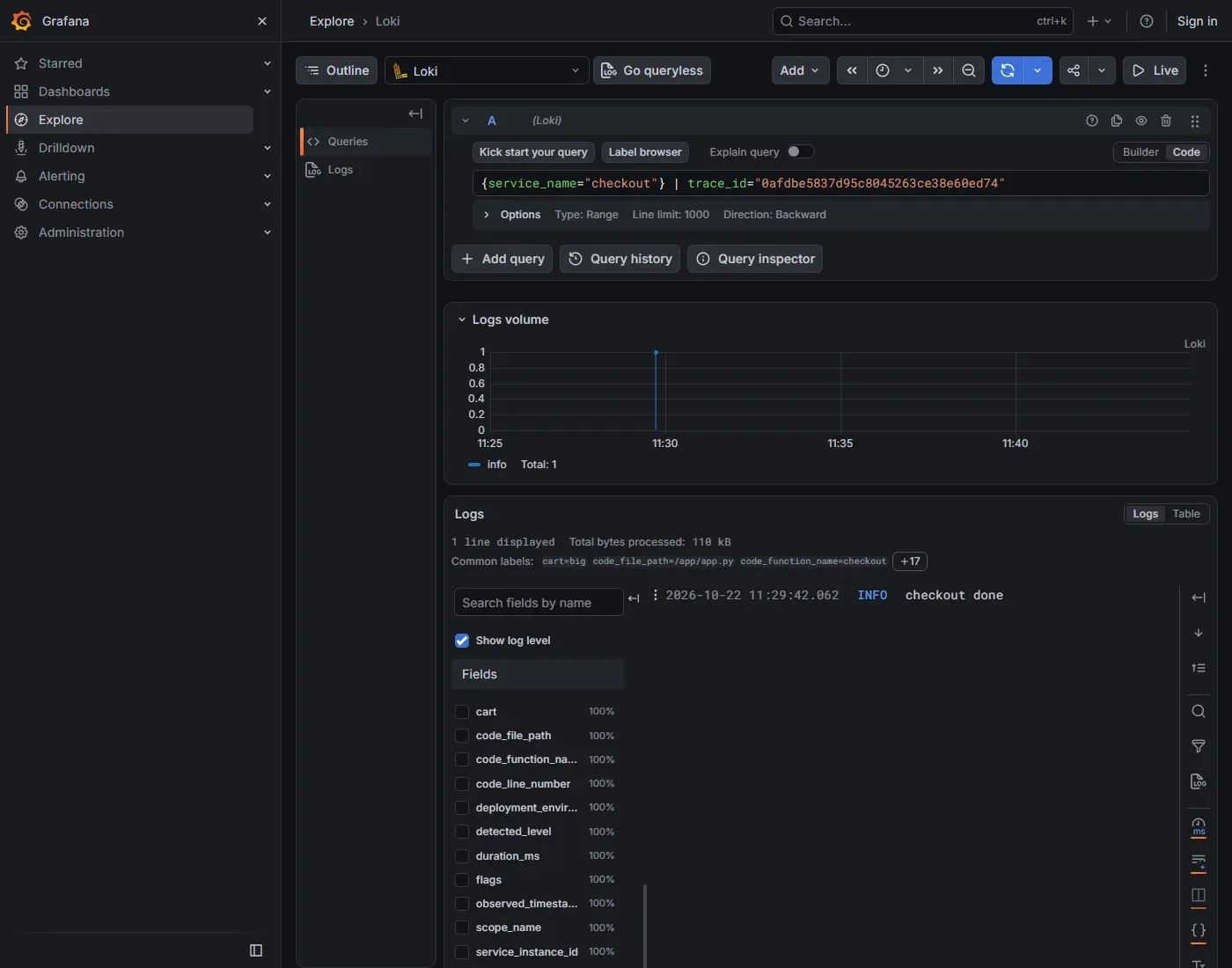1232x968 pixels.
Task: Check the cart field checkbox
Action: tap(462, 712)
